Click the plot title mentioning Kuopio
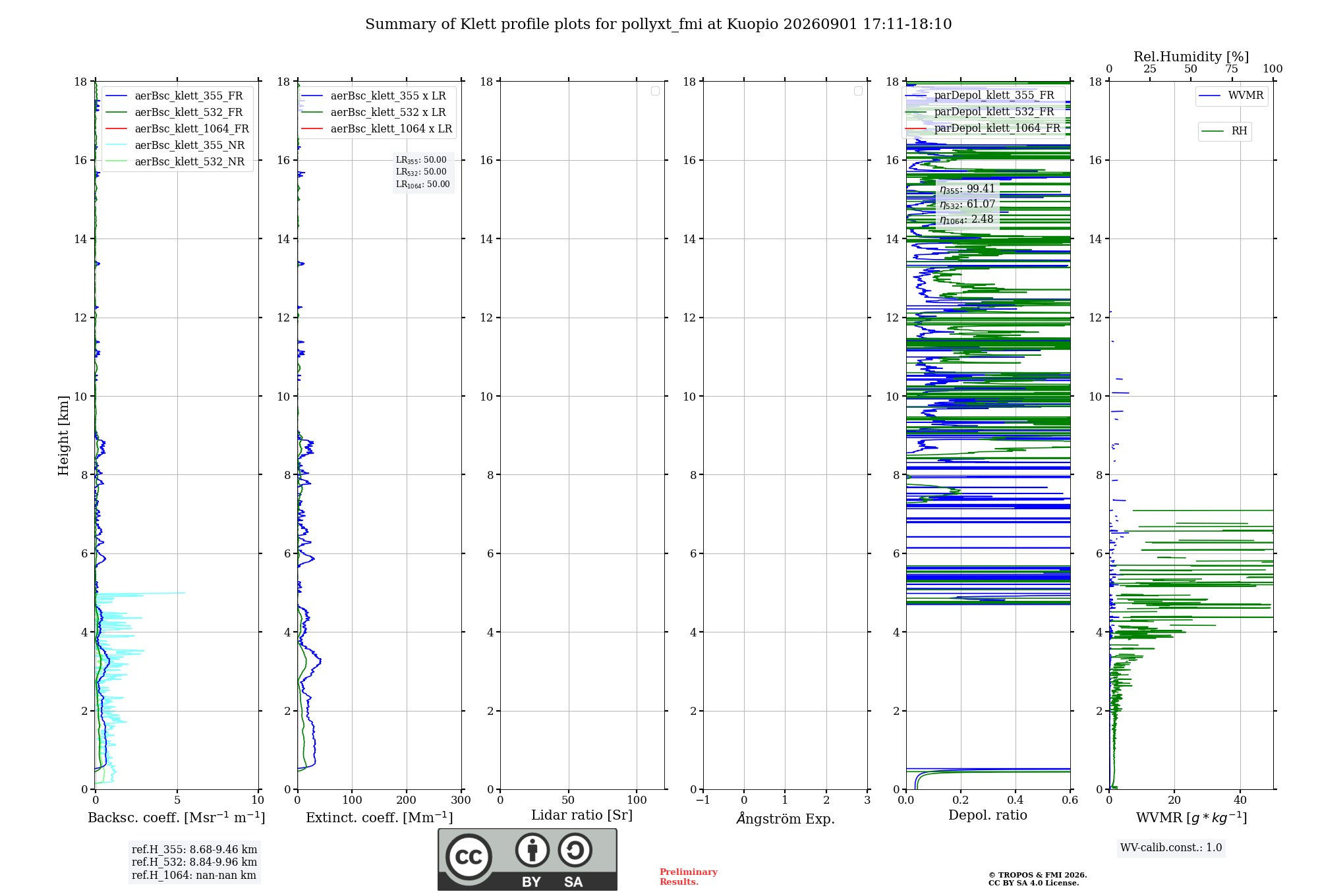Screen dimensions: 1318x896 (658, 24)
